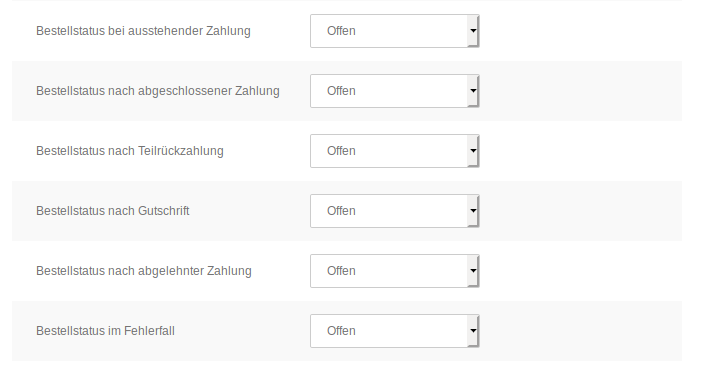The width and height of the screenshot is (702, 367).
Task: Click the arrow icon of Gutschrift select
Action: tap(473, 211)
